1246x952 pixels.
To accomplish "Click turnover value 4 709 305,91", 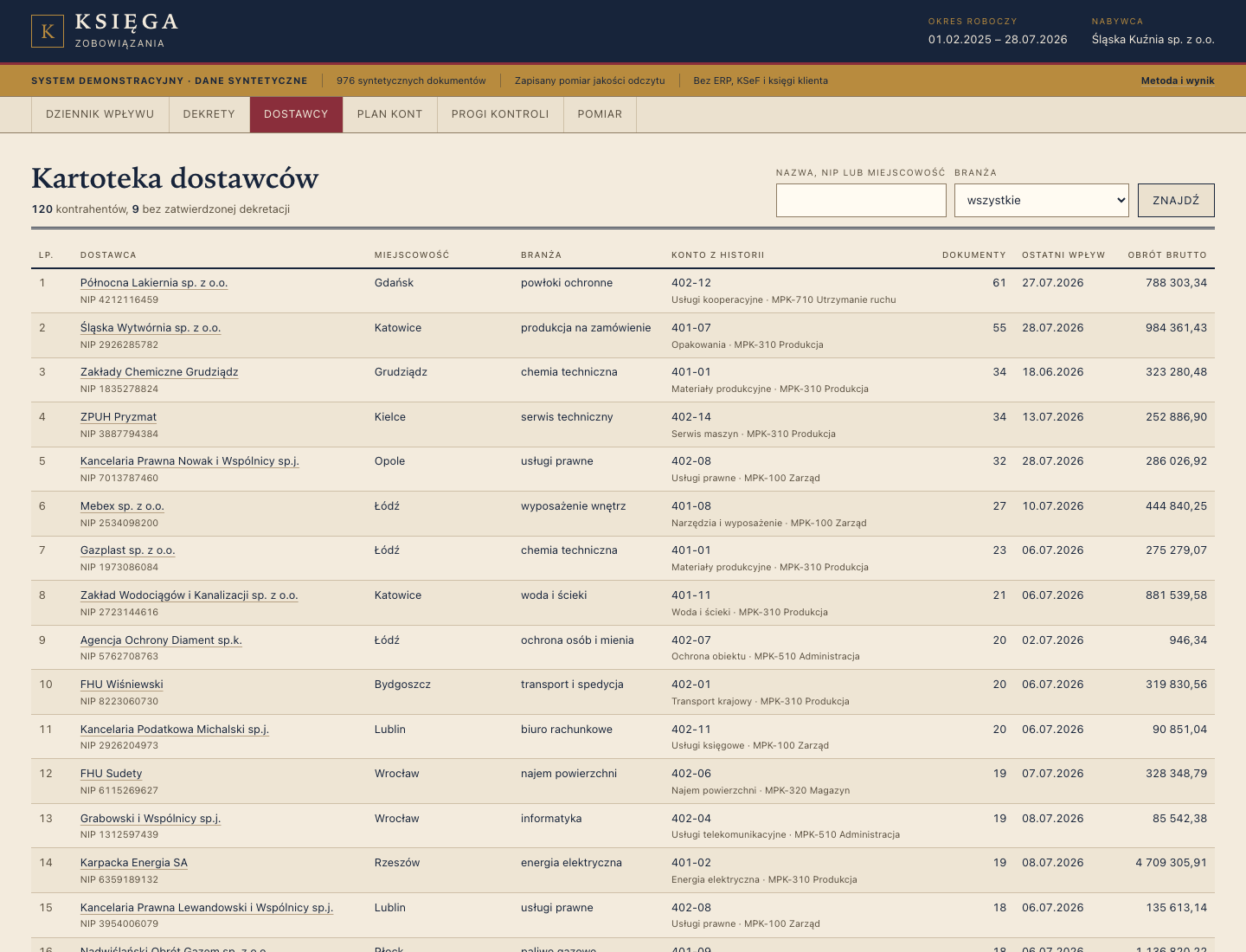I will coord(1172,863).
